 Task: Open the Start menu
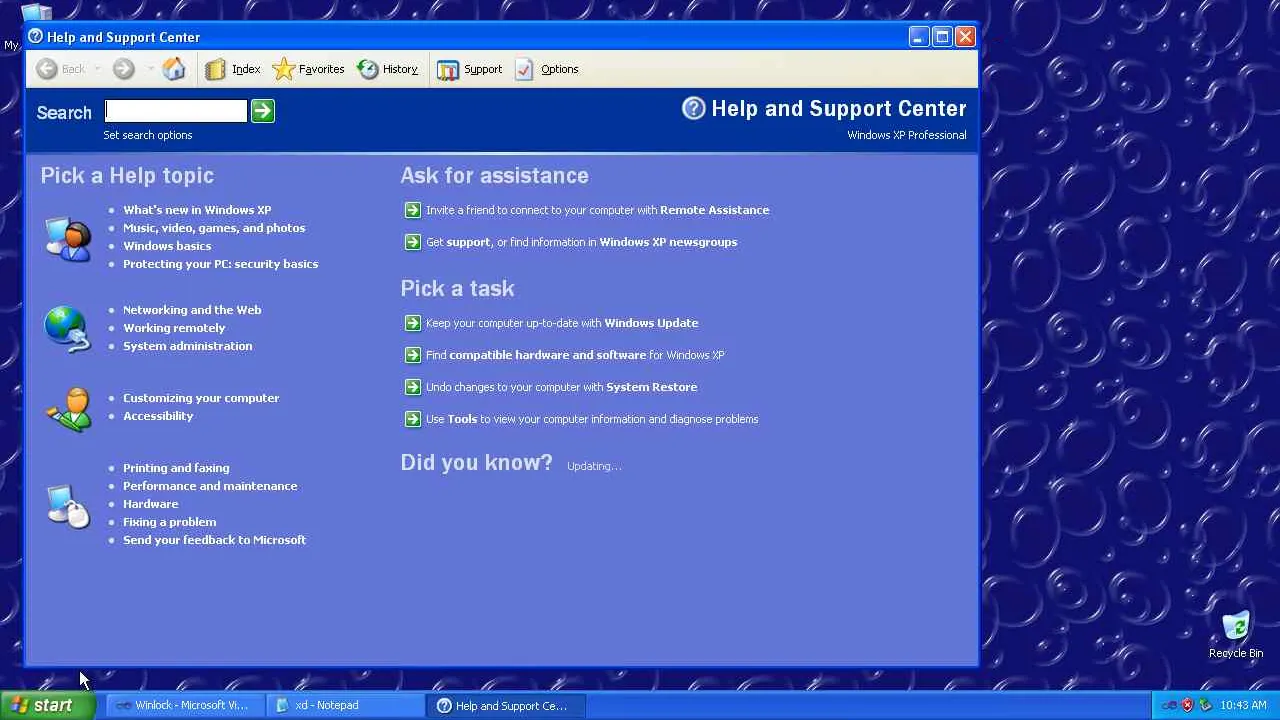pyautogui.click(x=48, y=705)
